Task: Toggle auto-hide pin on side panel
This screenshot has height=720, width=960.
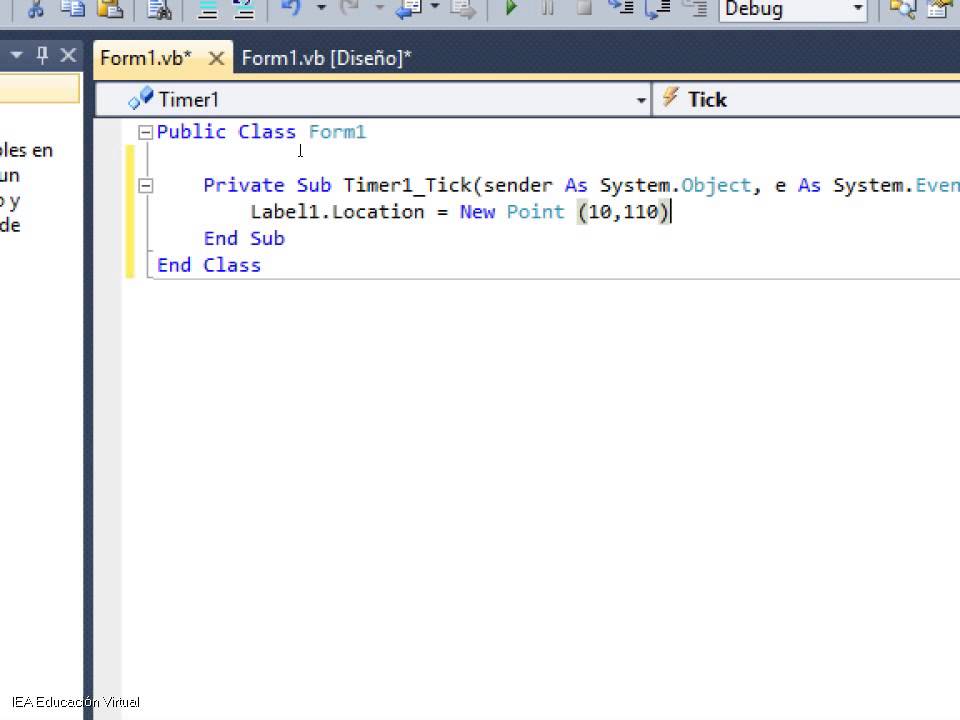Action: pyautogui.click(x=42, y=56)
